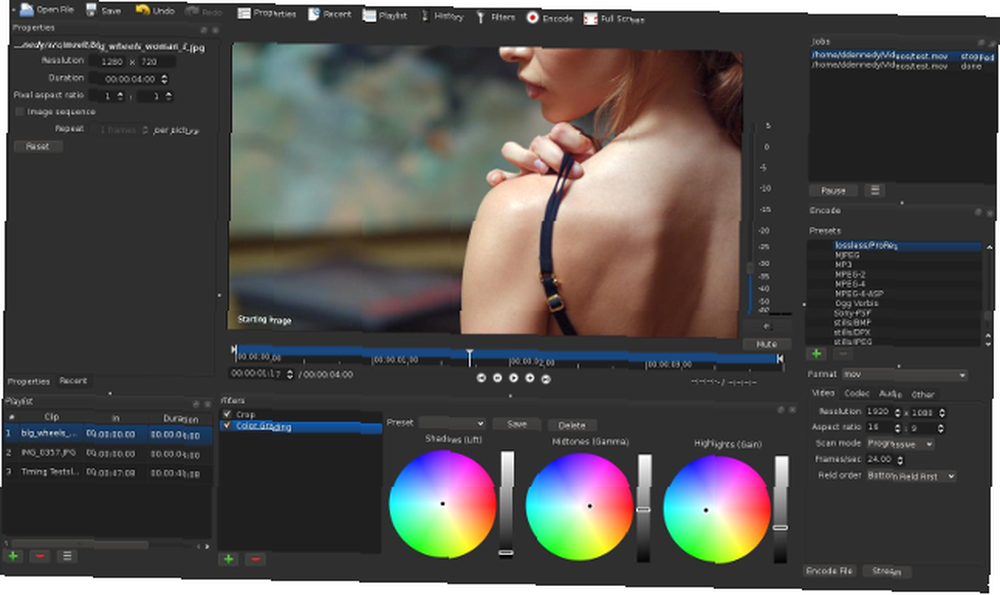Open the Scan mode dropdown

(x=901, y=443)
